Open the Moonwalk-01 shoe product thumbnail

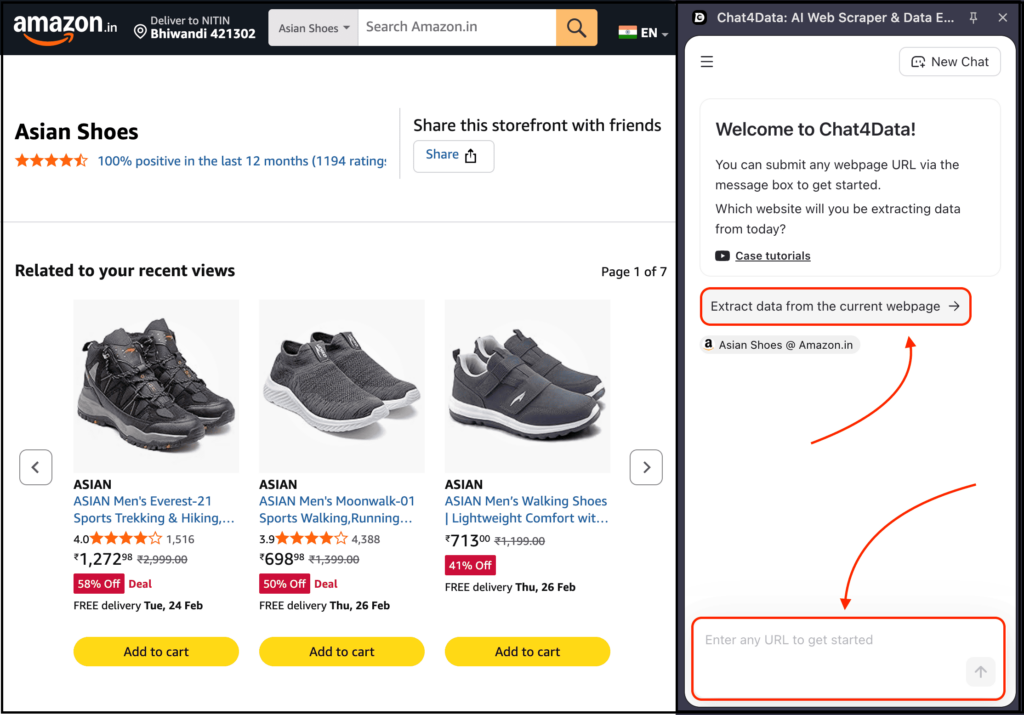342,386
